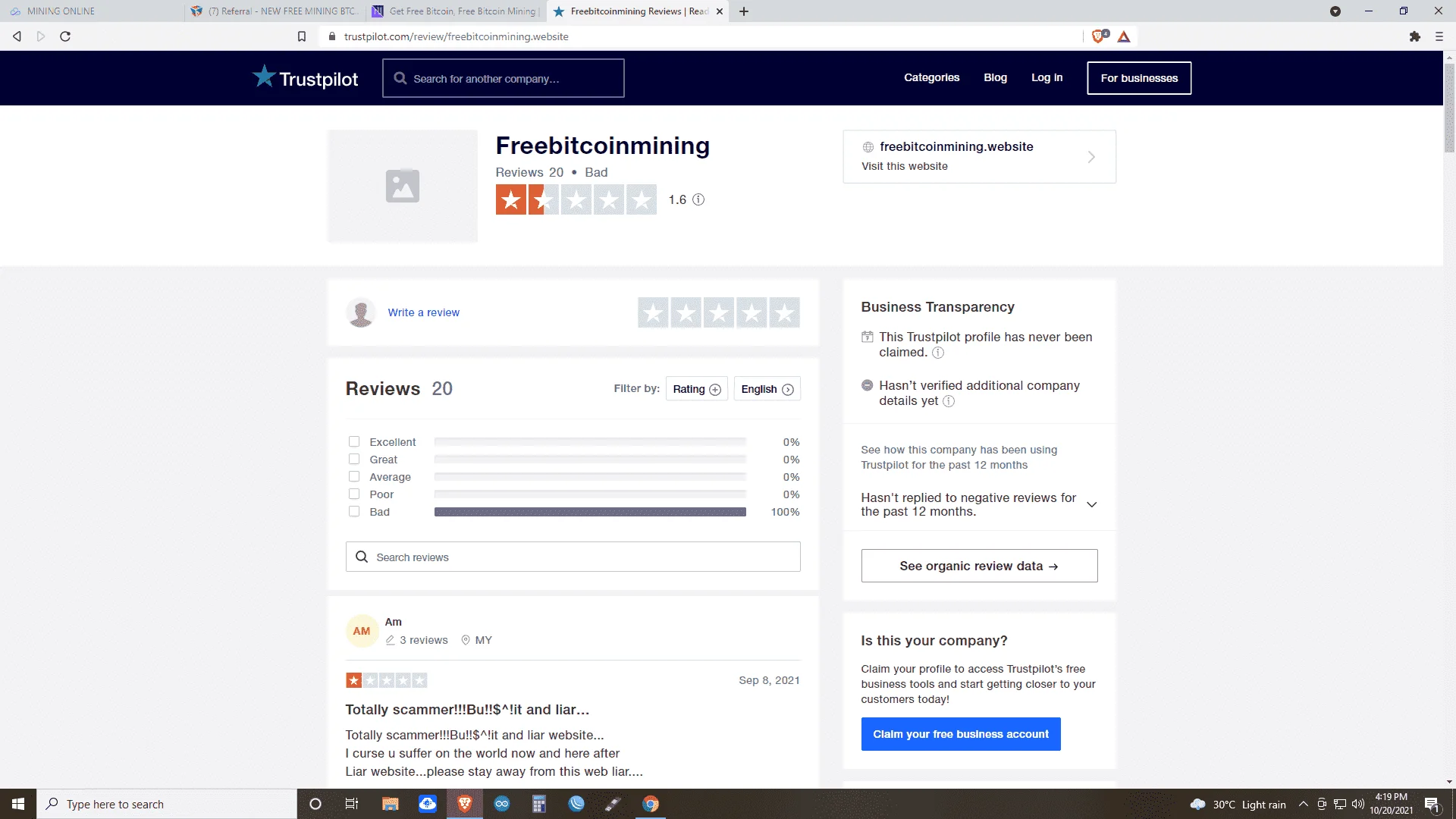The image size is (1456, 819).
Task: Open Brave Rewards triangle icon
Action: (1124, 36)
